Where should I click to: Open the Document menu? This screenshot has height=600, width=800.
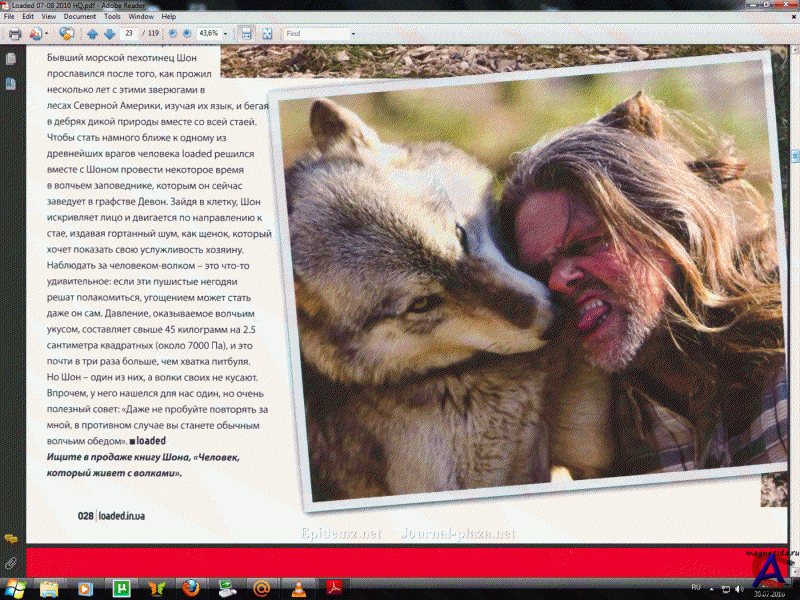(80, 17)
